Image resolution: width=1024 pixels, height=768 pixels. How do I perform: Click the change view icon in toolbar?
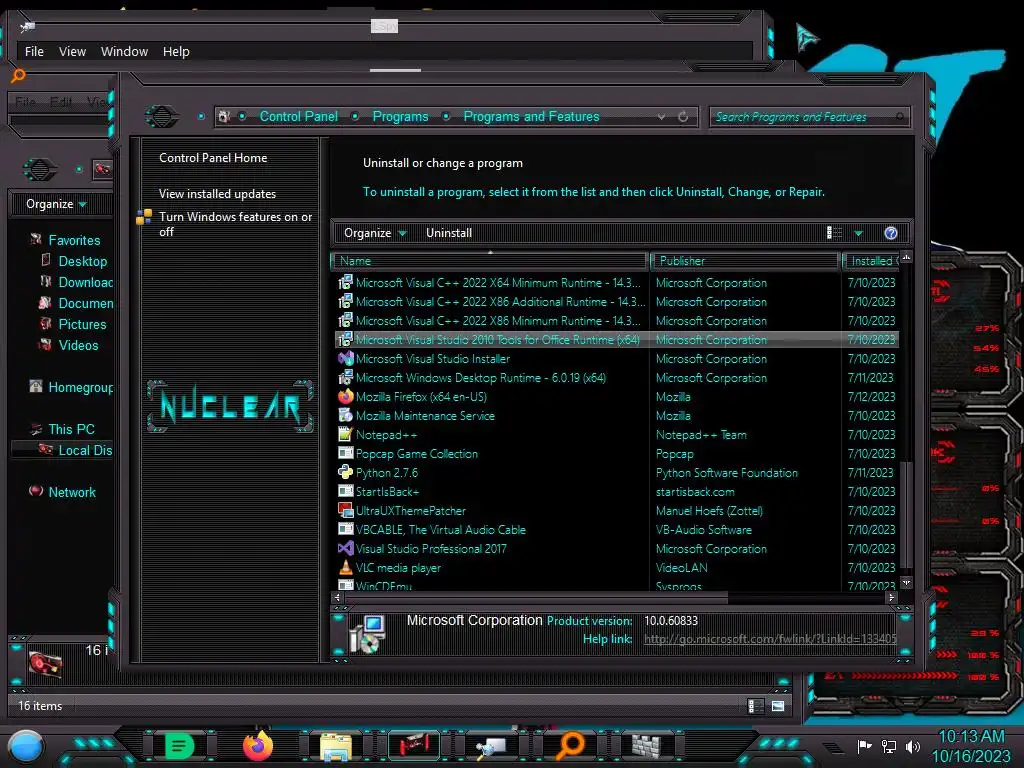pos(834,233)
